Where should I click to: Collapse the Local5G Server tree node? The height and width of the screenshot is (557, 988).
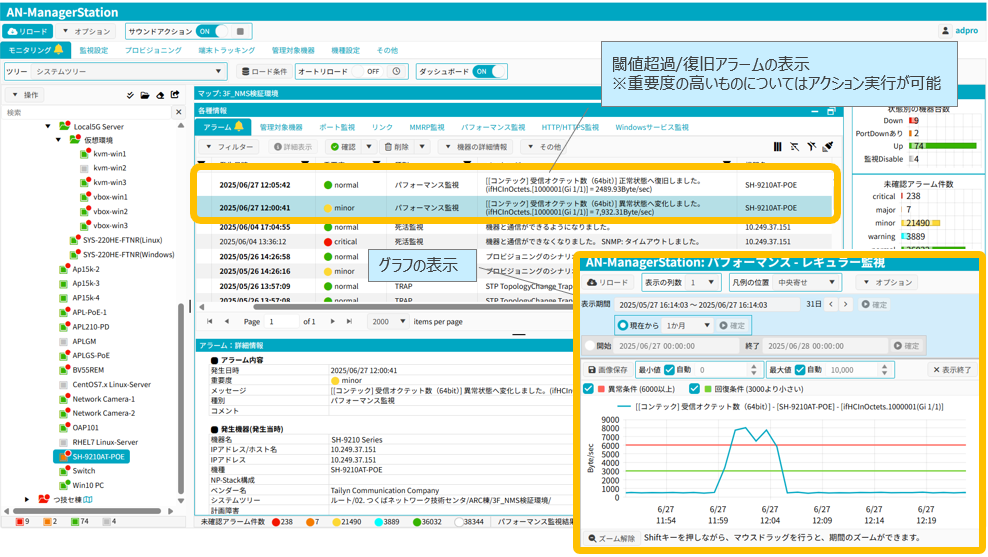pyautogui.click(x=47, y=127)
